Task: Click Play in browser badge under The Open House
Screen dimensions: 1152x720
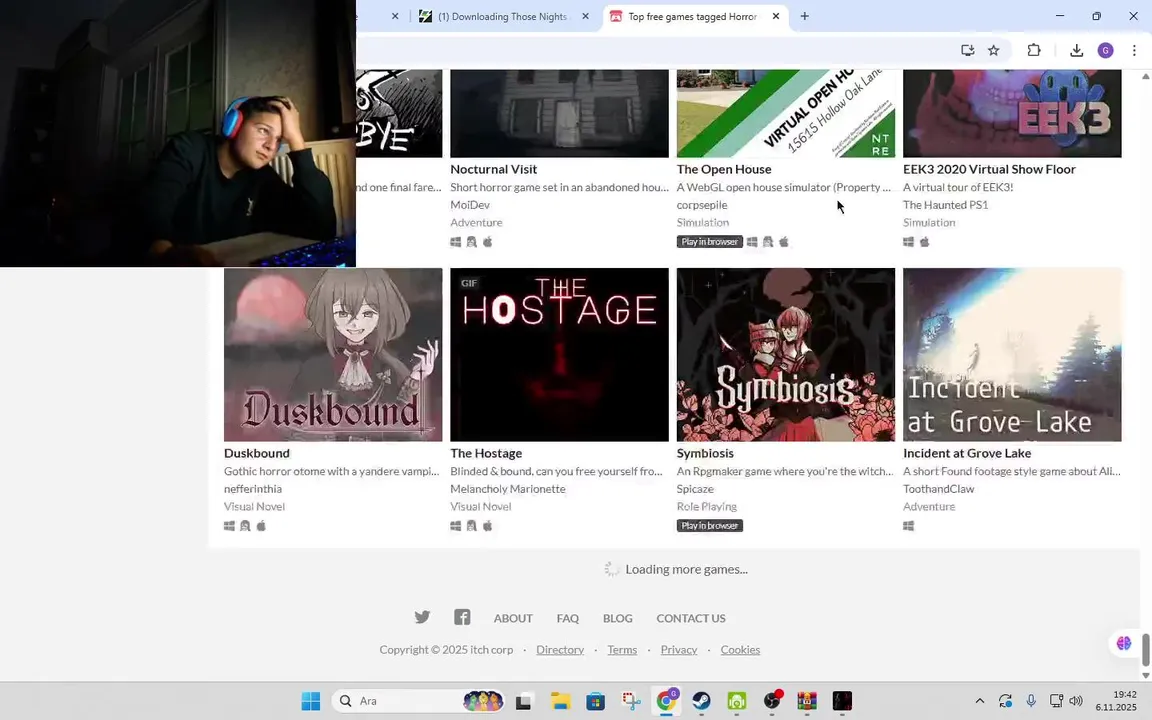Action: [x=710, y=242]
